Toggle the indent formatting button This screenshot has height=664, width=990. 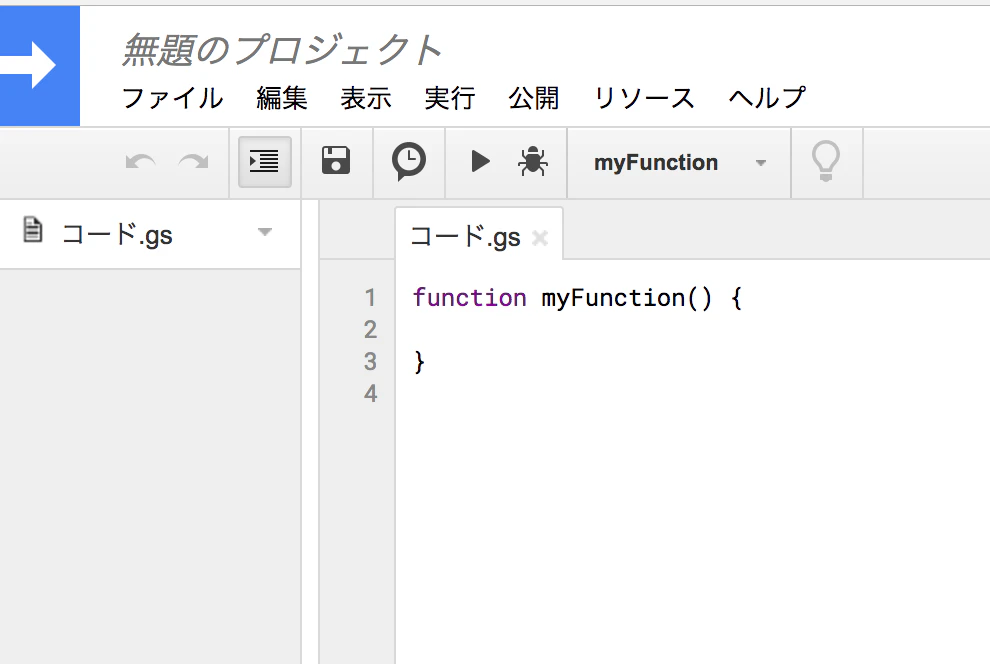(265, 162)
